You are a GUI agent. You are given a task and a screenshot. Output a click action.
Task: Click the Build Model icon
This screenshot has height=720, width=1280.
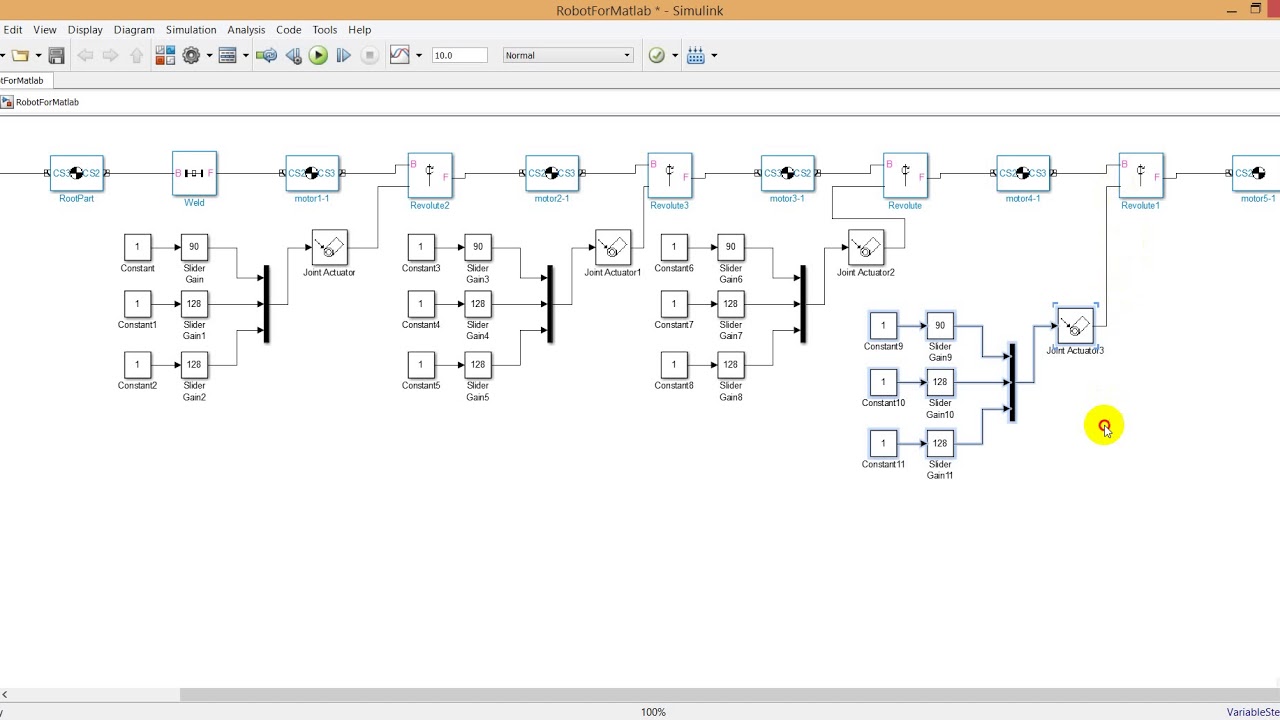pos(696,56)
